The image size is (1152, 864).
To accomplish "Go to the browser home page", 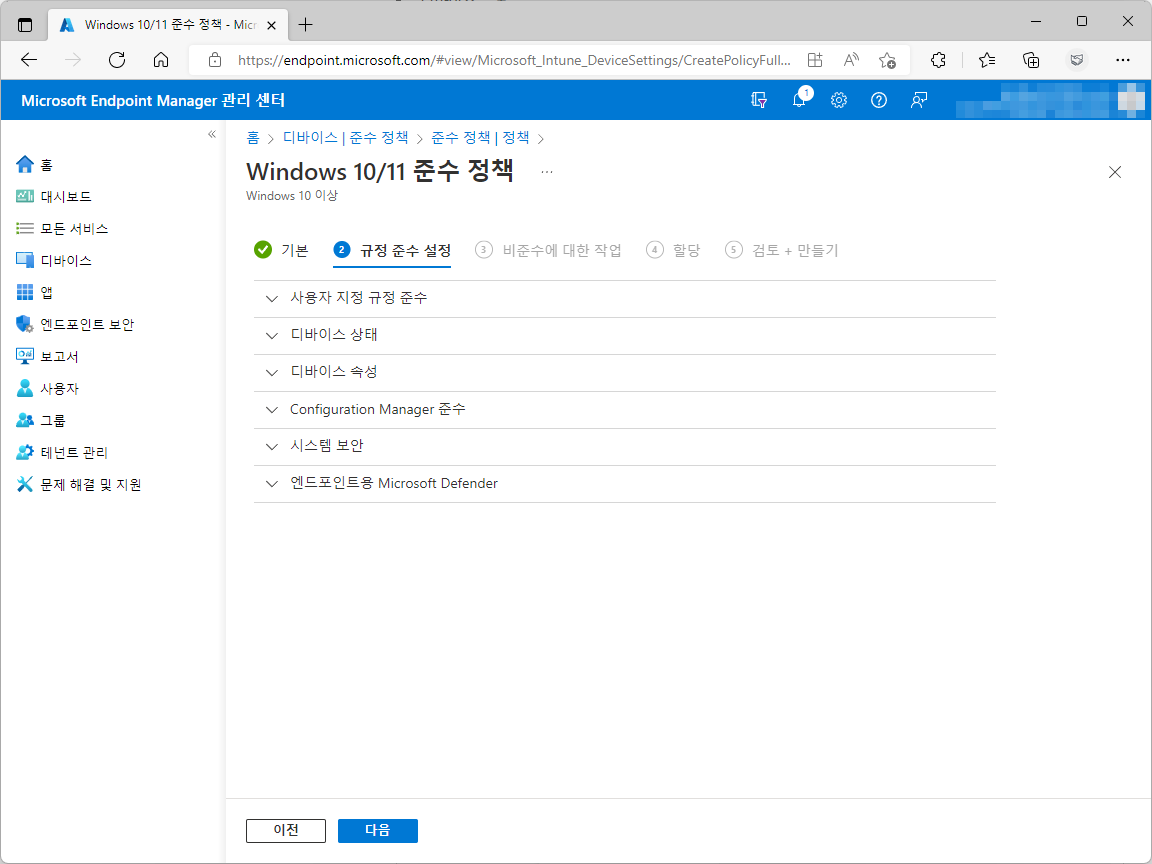I will click(x=161, y=60).
